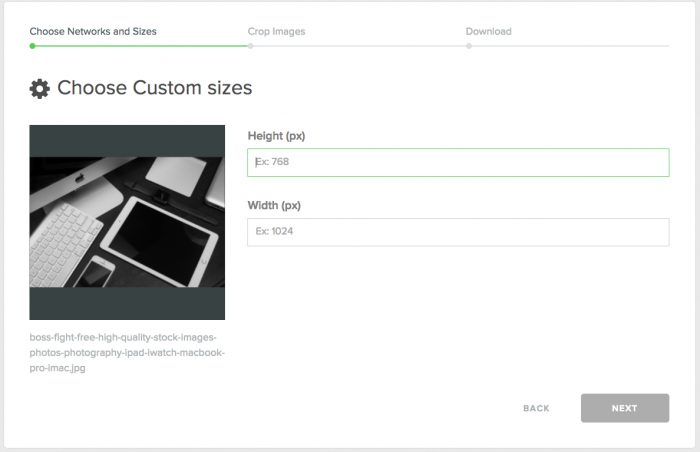Click the progress bar segment after Download

point(570,46)
